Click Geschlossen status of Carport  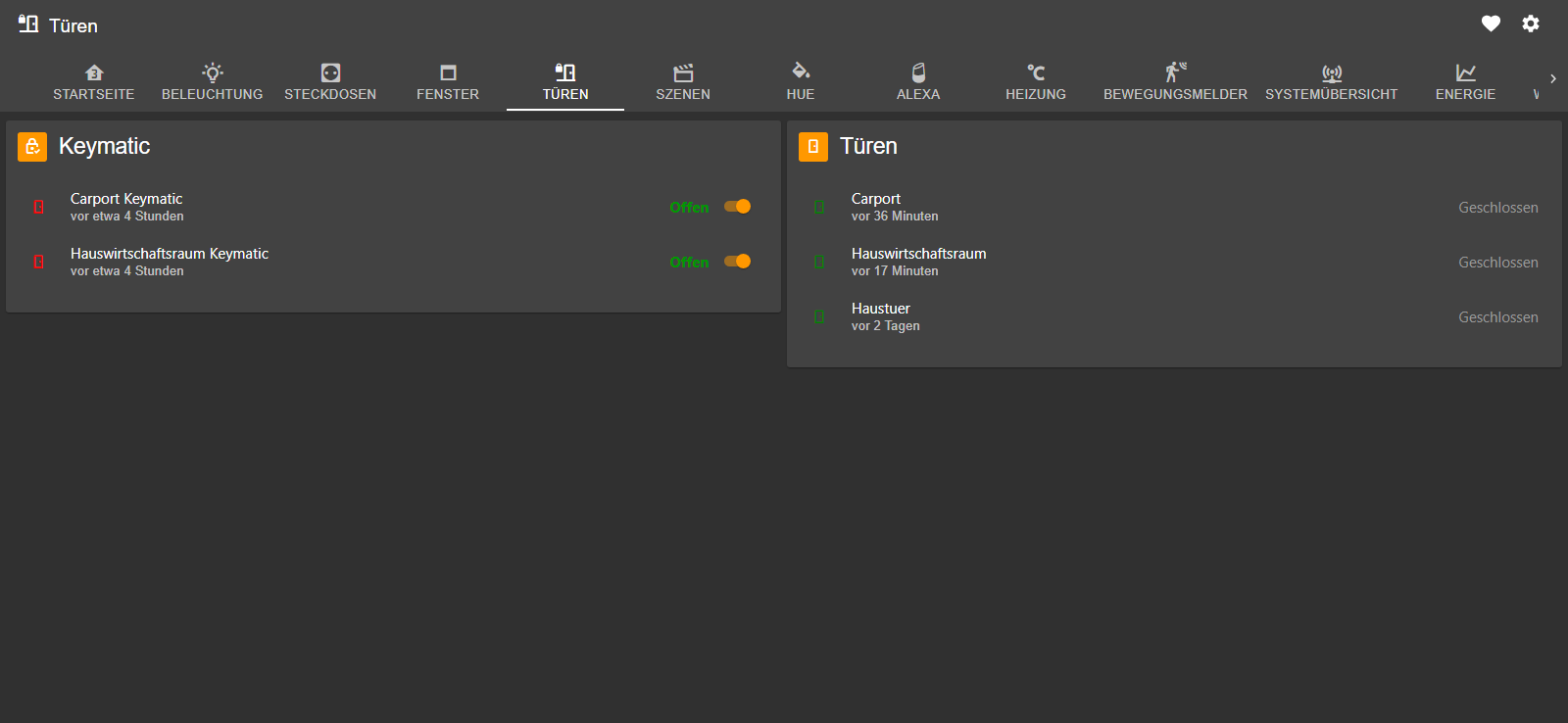click(1498, 208)
